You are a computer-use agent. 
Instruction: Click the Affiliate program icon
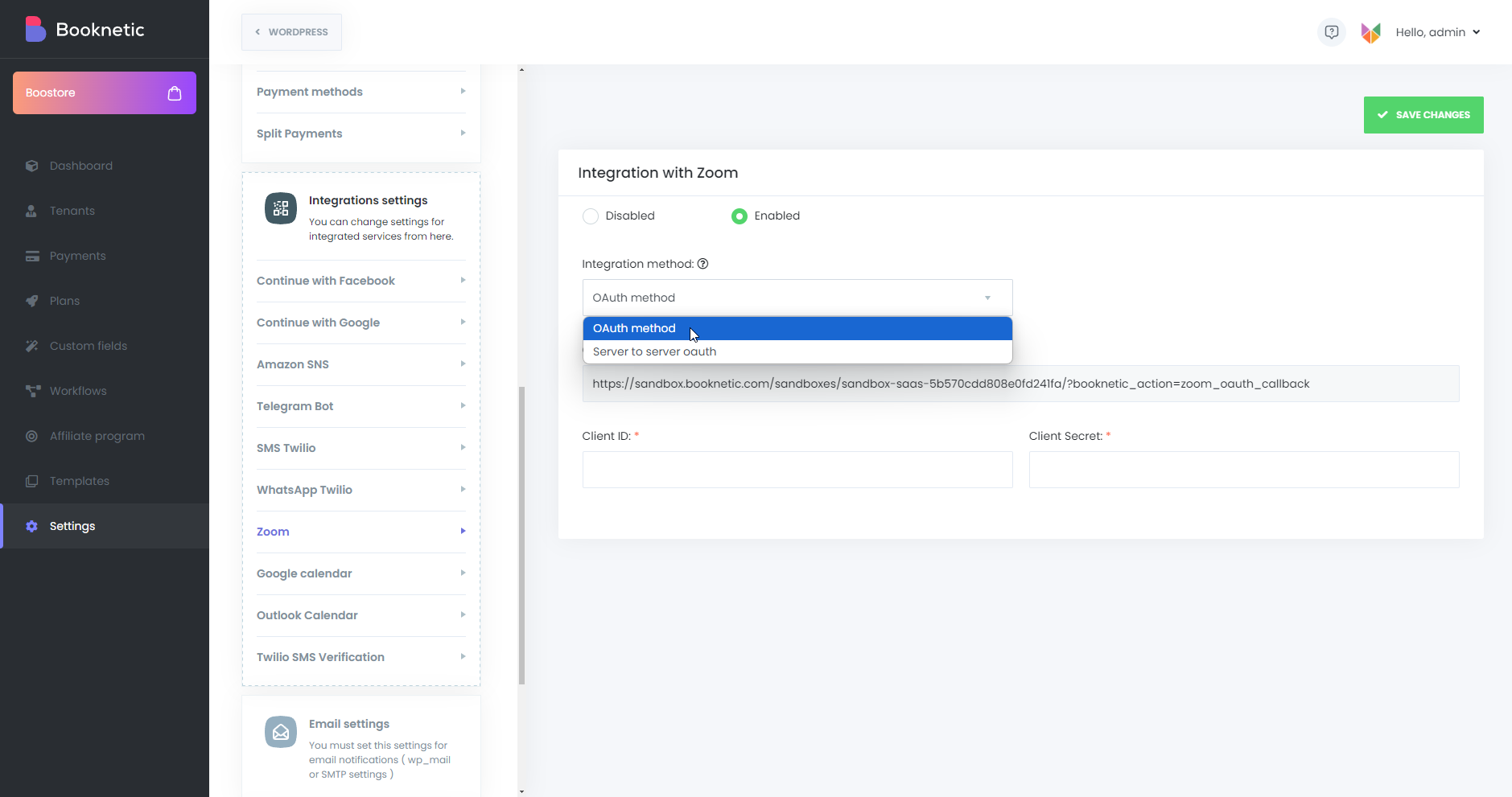click(x=32, y=436)
